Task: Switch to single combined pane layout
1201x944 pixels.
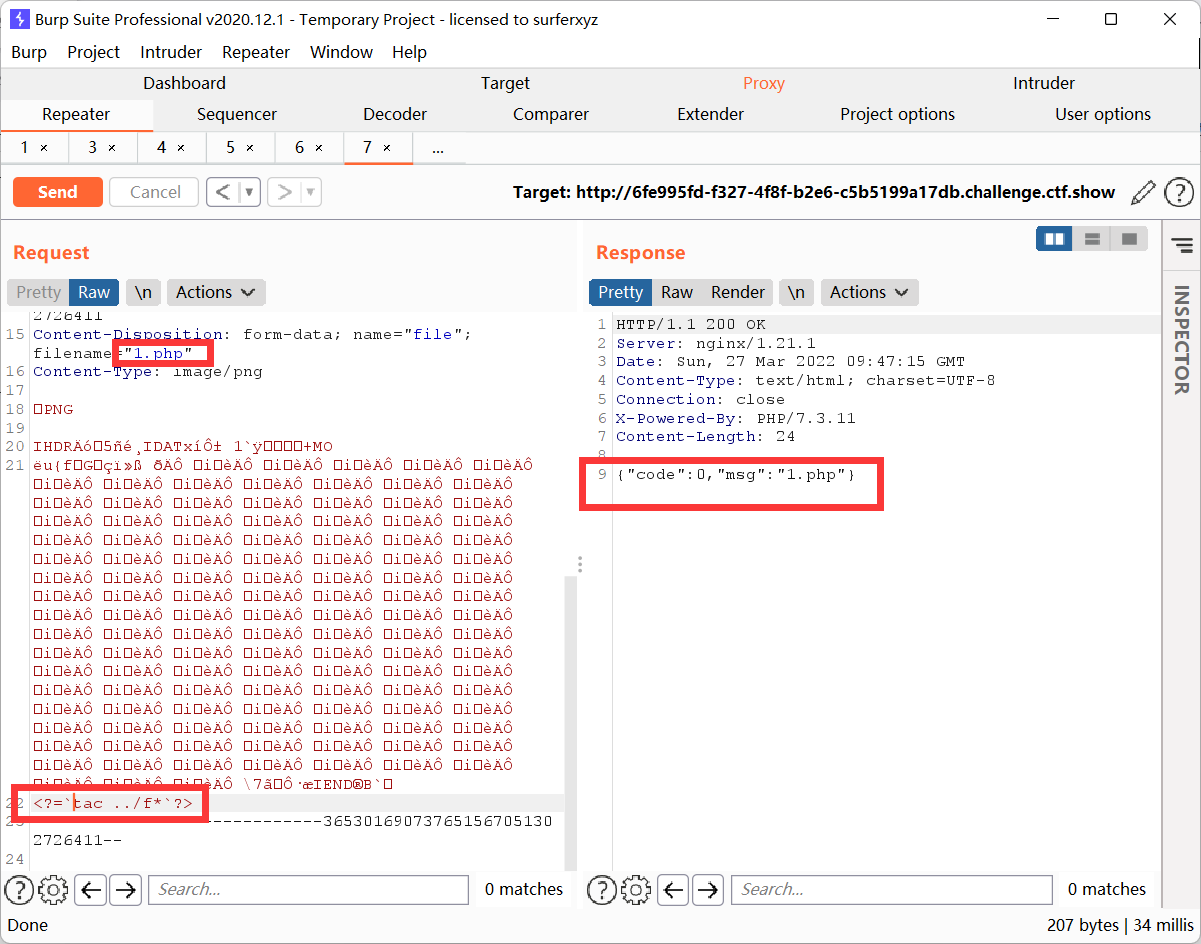Action: (x=1129, y=239)
